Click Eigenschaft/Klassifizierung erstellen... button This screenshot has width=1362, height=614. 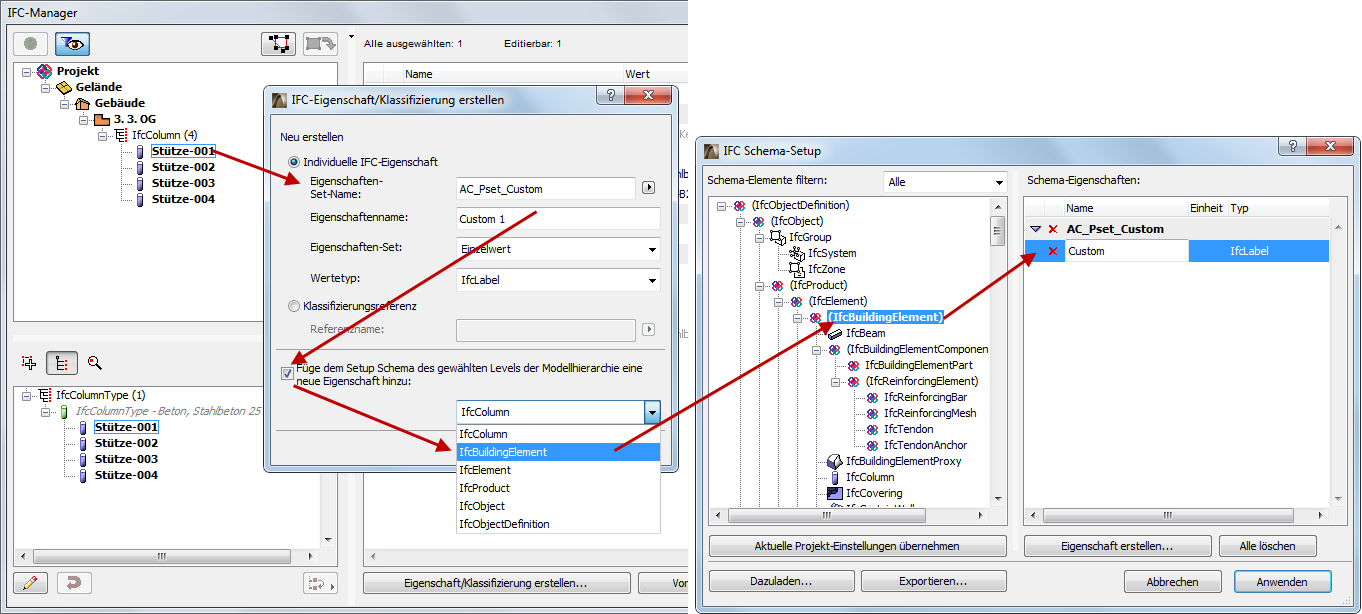[496, 583]
